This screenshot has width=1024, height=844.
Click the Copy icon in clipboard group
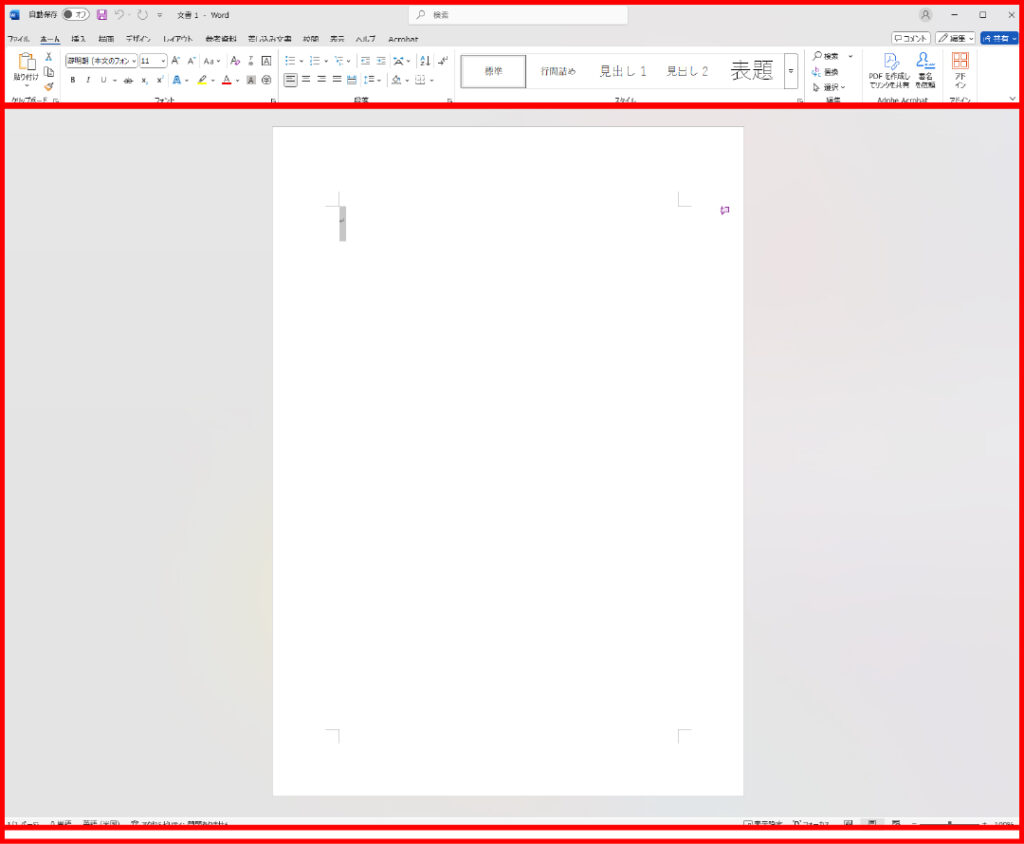(48, 72)
